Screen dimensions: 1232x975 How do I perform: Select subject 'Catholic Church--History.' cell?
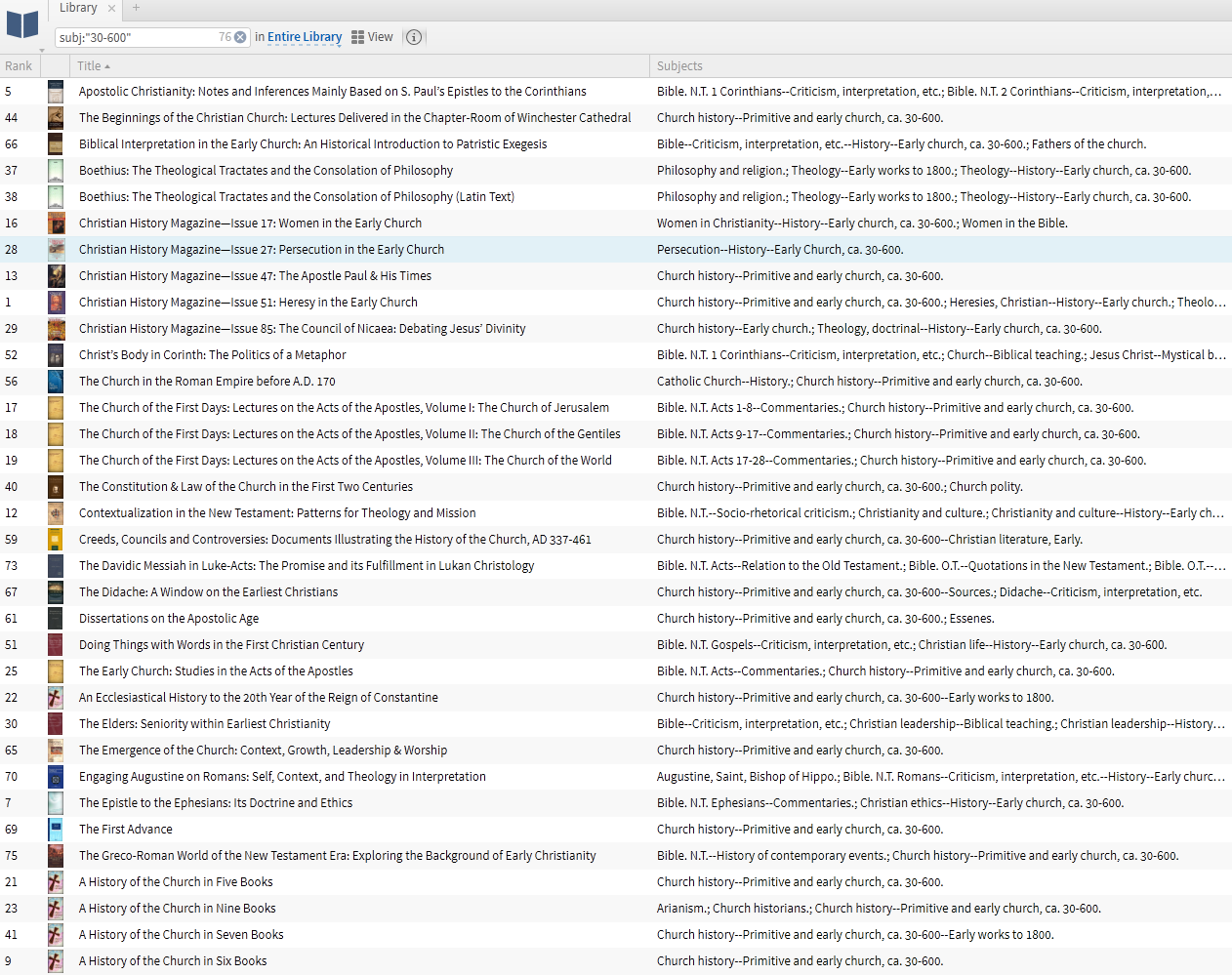pos(870,382)
